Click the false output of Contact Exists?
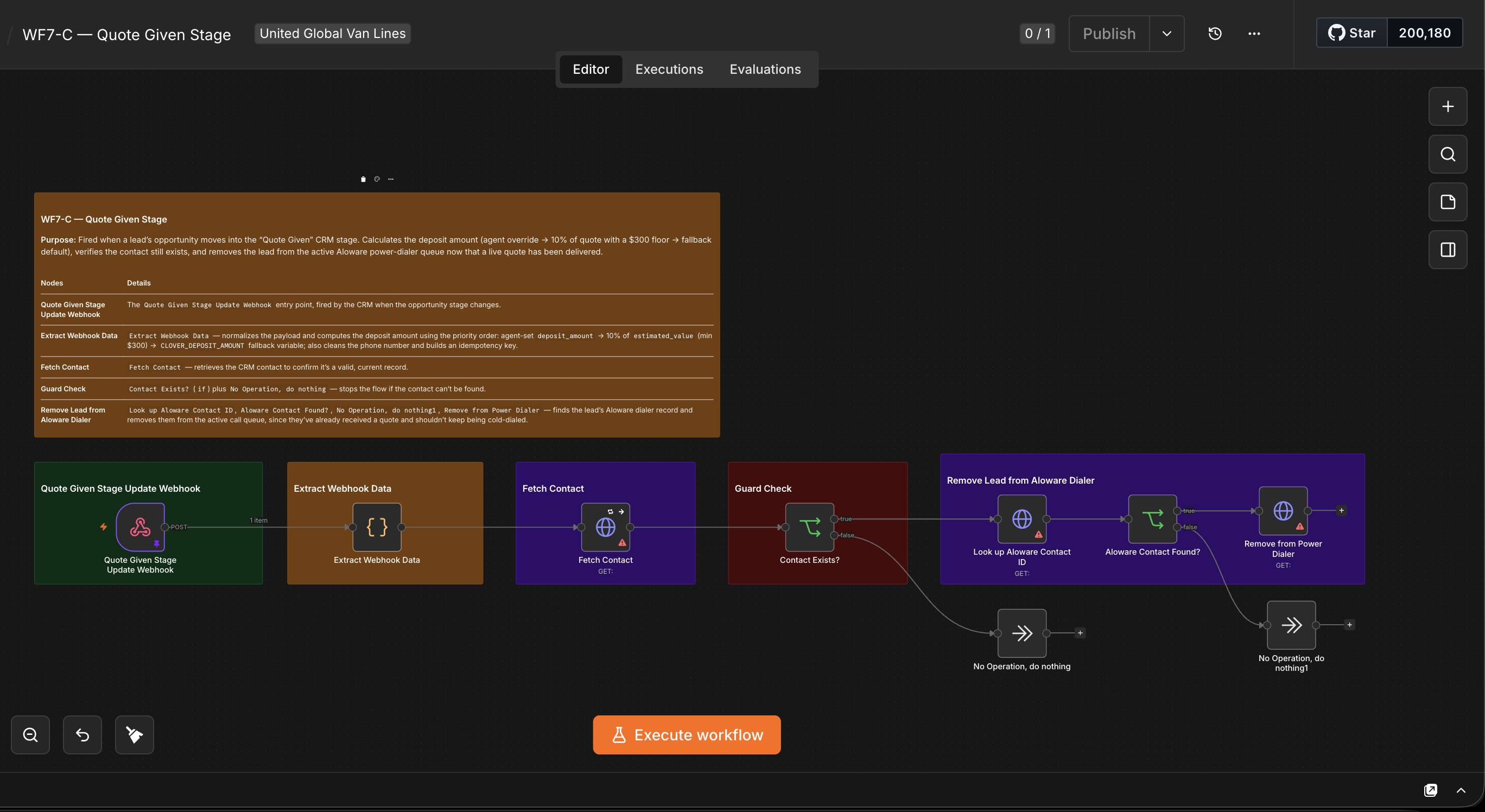The image size is (1485, 812). pyautogui.click(x=834, y=535)
